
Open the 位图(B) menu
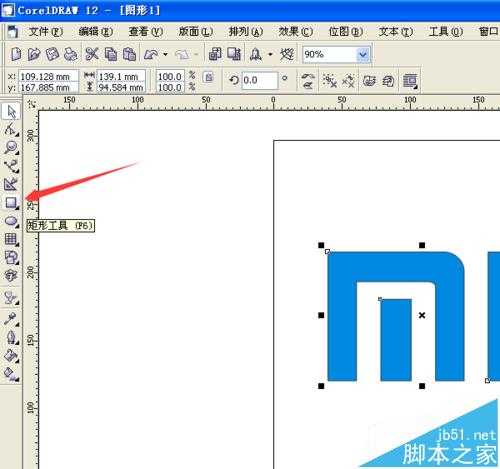[x=345, y=32]
